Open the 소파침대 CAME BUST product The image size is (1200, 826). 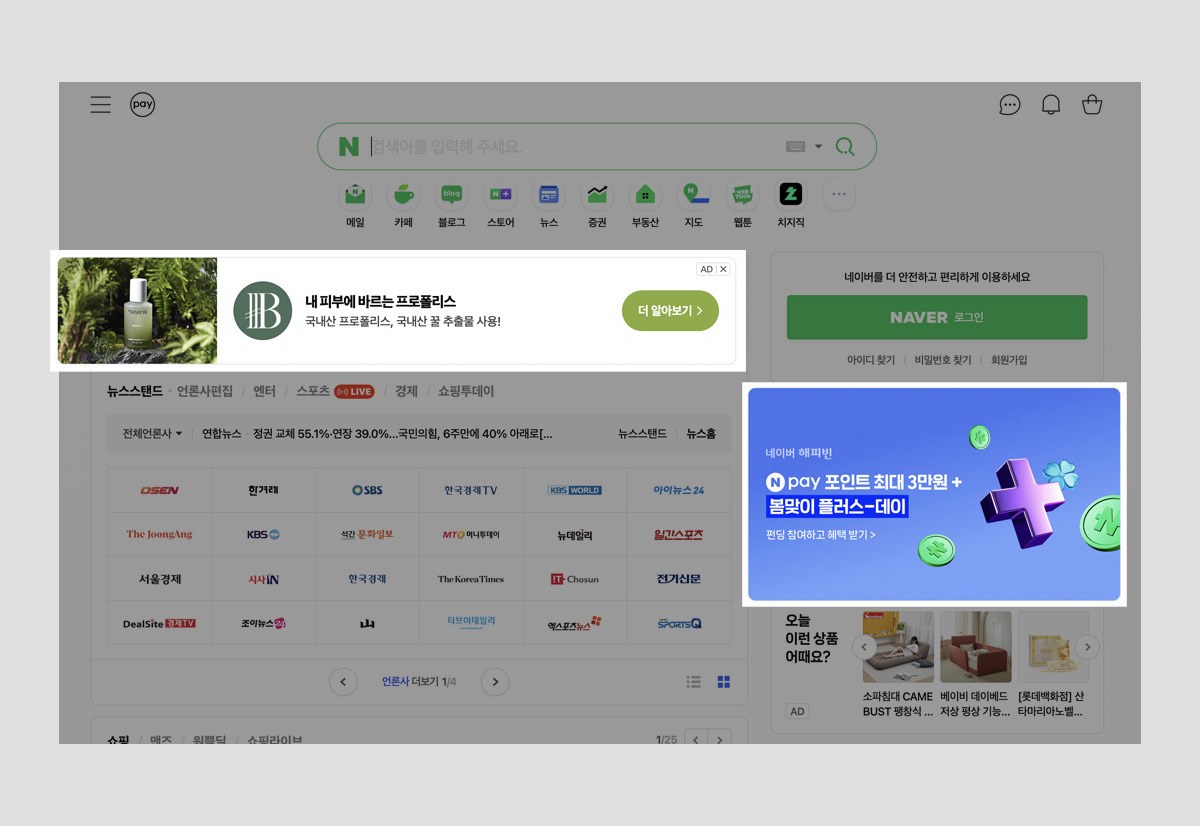(898, 665)
